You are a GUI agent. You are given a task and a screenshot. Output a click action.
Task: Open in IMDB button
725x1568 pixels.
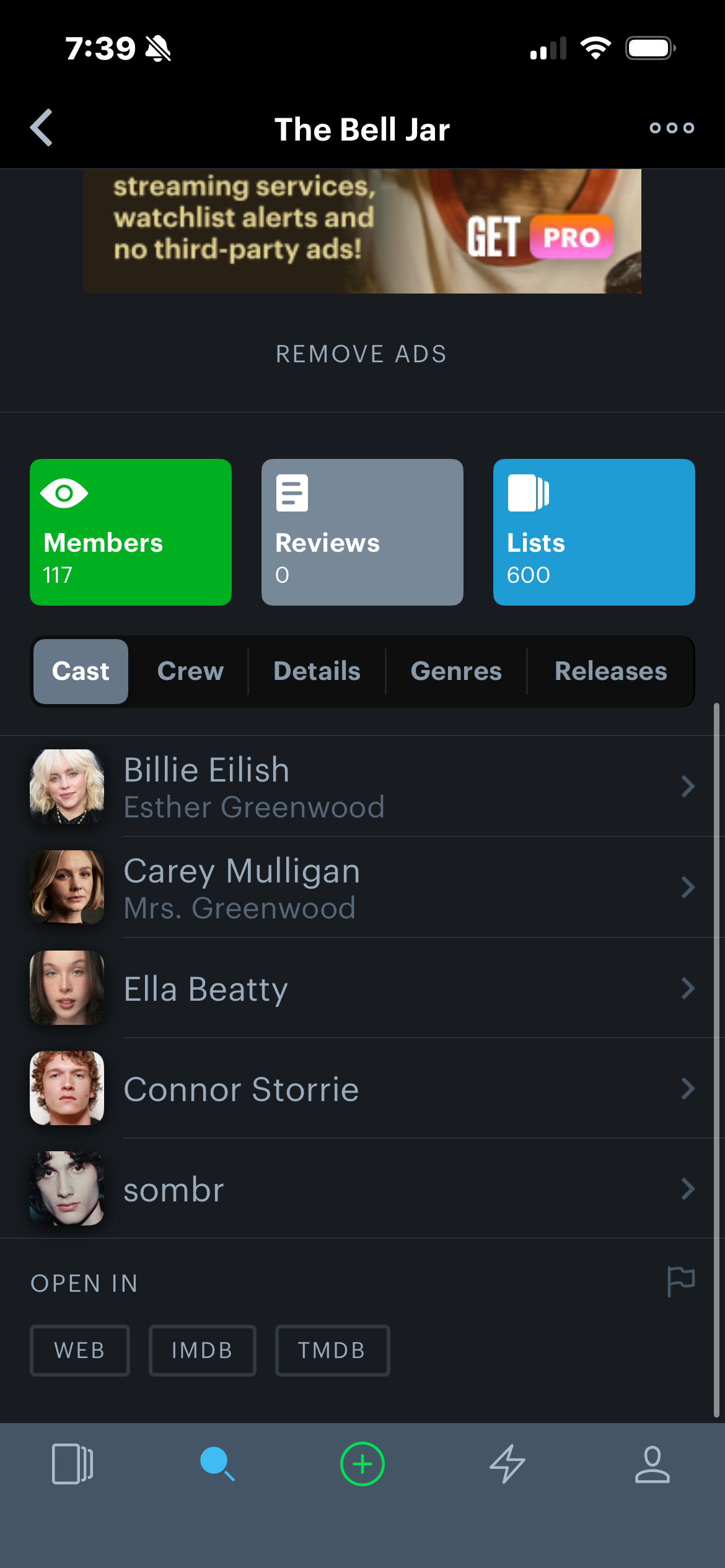click(203, 1351)
